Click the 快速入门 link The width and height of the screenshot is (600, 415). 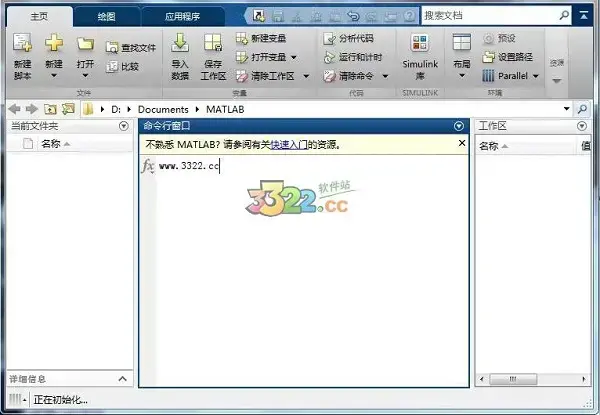[289, 145]
